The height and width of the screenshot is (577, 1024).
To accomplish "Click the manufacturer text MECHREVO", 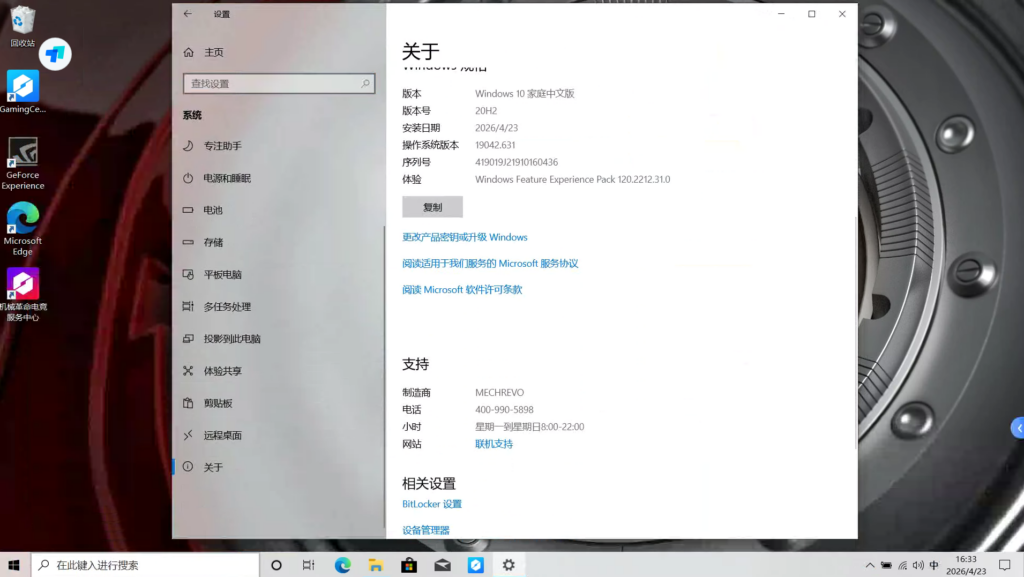I will pos(499,392).
